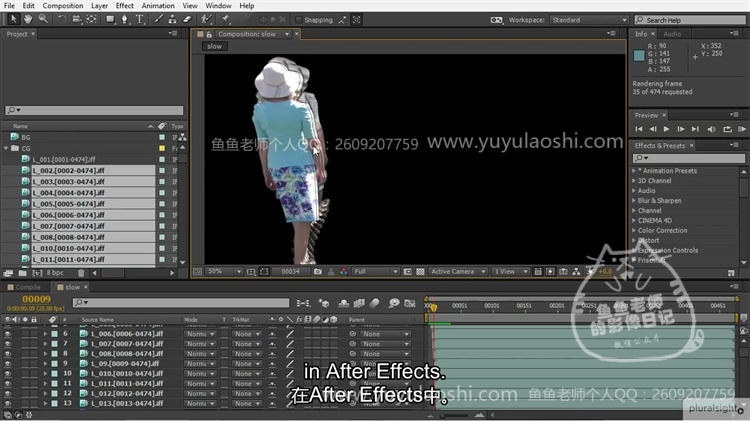Open Show Channel color management icon
This screenshot has width=750, height=421.
343,272
